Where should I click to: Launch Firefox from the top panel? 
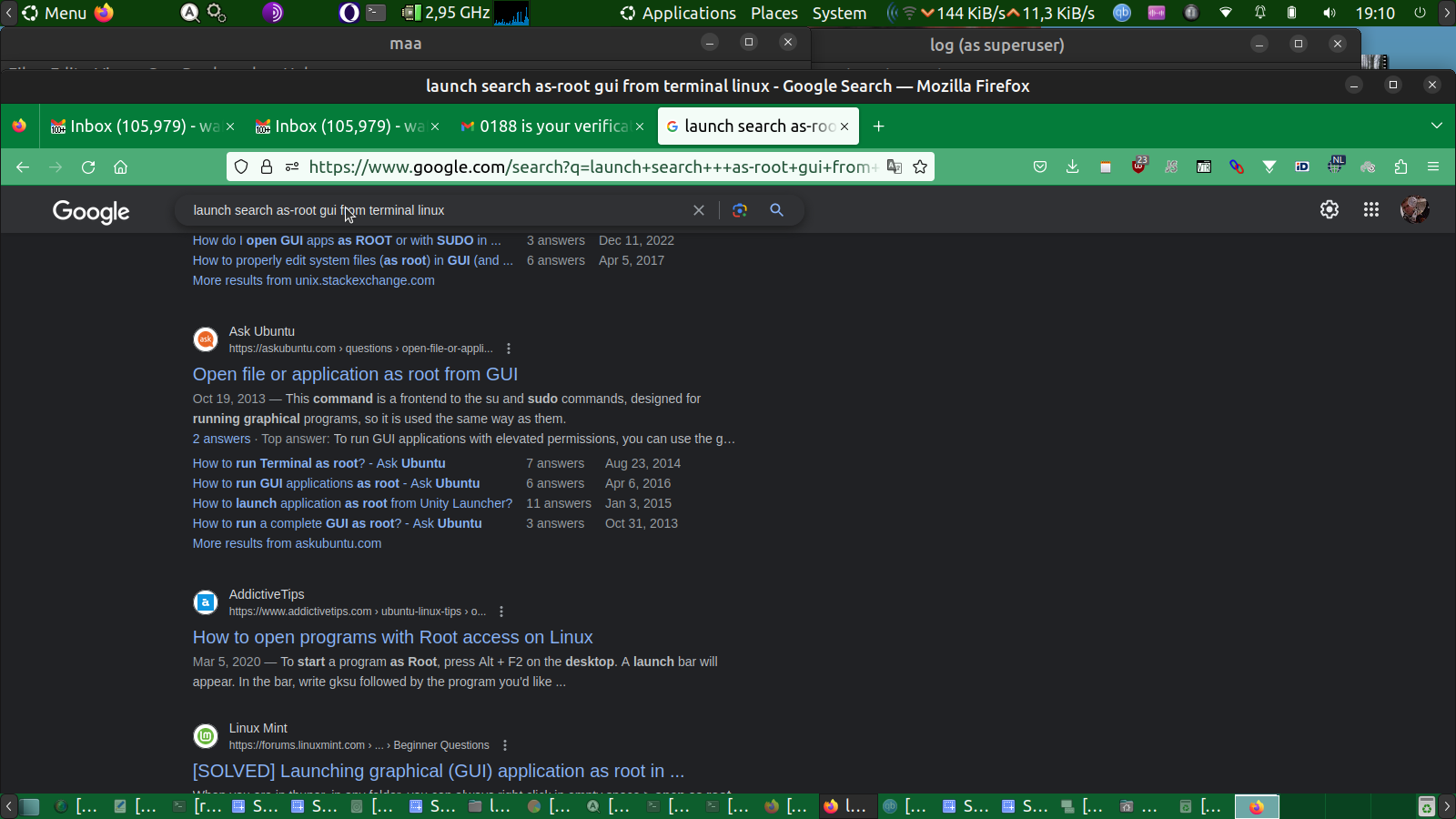coord(105,13)
